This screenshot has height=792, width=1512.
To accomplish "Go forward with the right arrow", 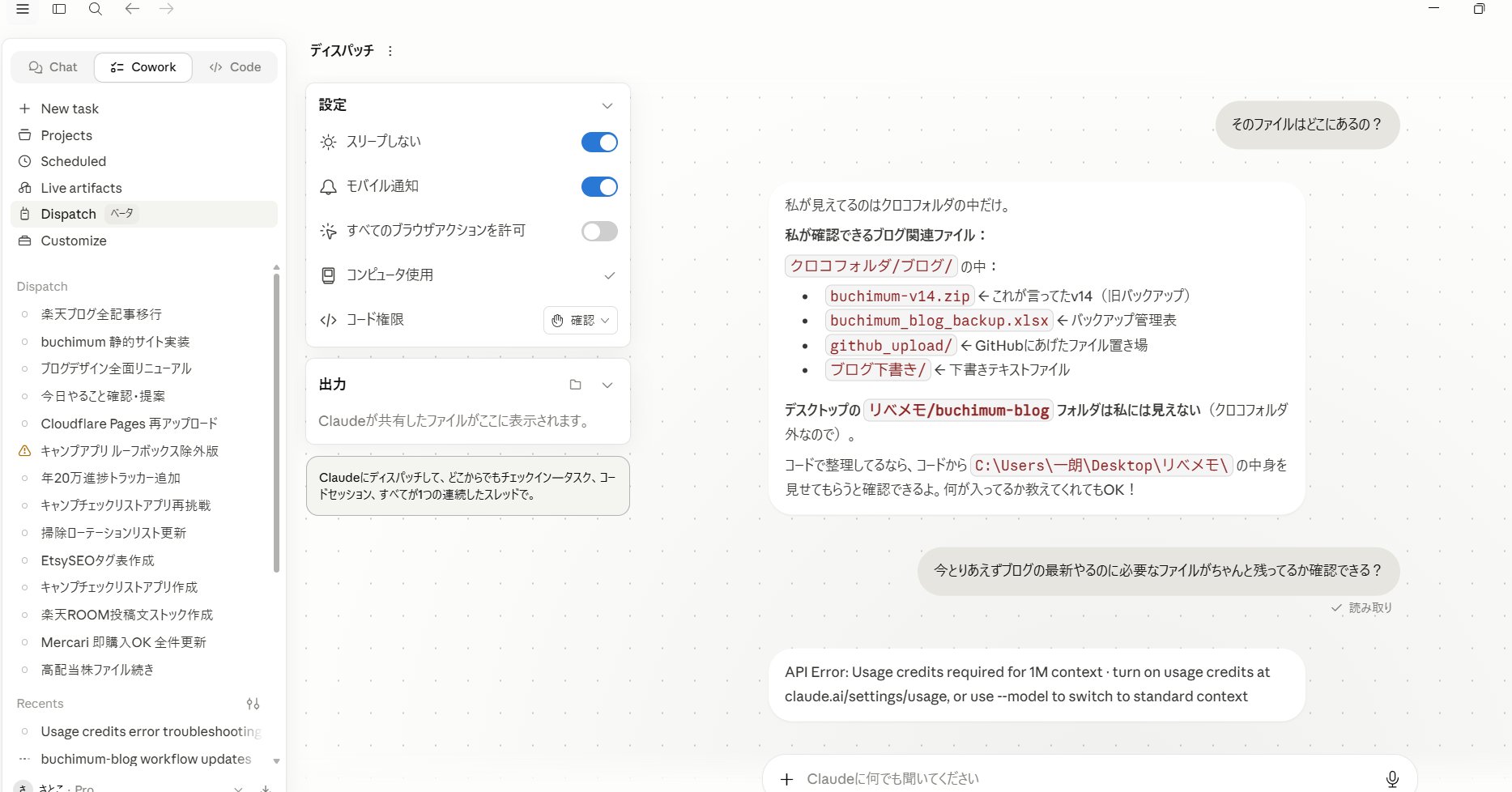I will 167,9.
